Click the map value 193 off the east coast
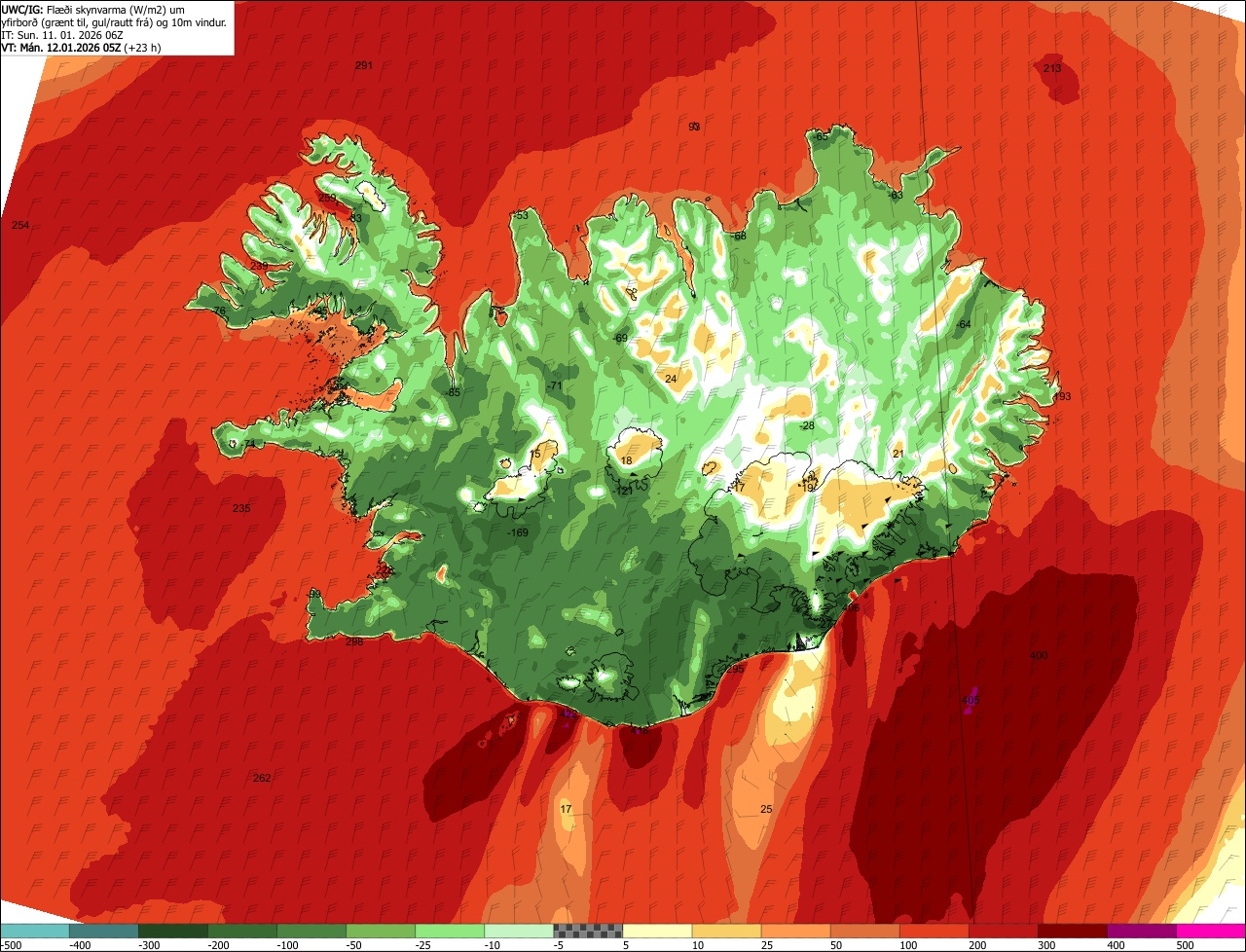The height and width of the screenshot is (952, 1246). tap(1062, 396)
